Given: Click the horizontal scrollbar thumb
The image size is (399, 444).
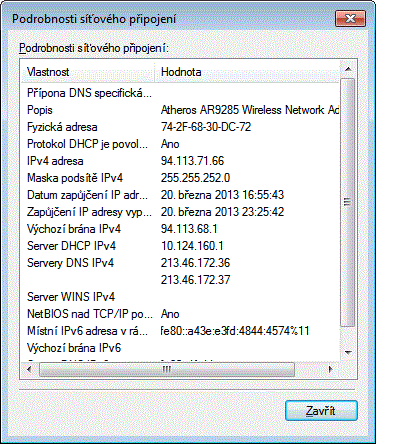Looking at the screenshot, I should tap(167, 369).
